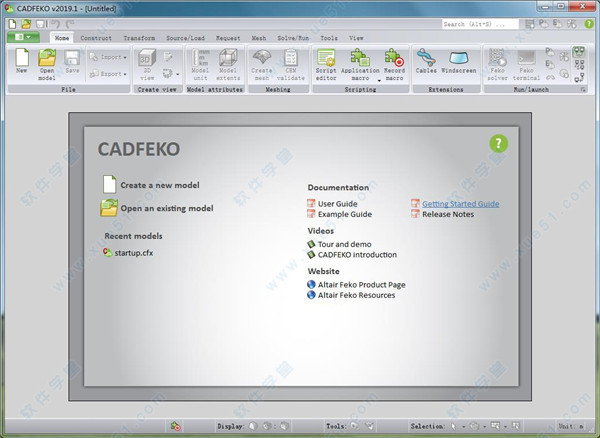This screenshot has height=438, width=600.
Task: Switch to the Home tab
Action: (62, 38)
